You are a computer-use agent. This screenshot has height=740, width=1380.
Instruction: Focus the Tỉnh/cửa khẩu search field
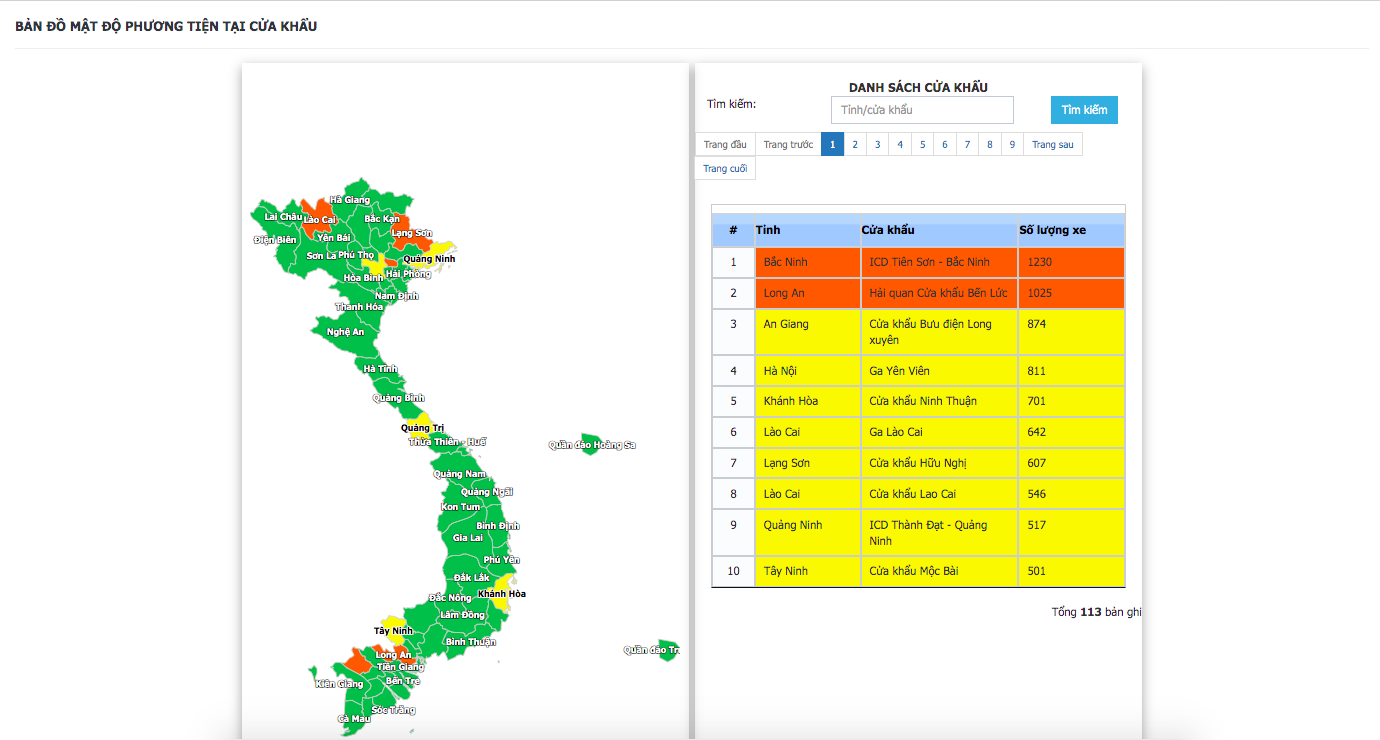[x=922, y=110]
